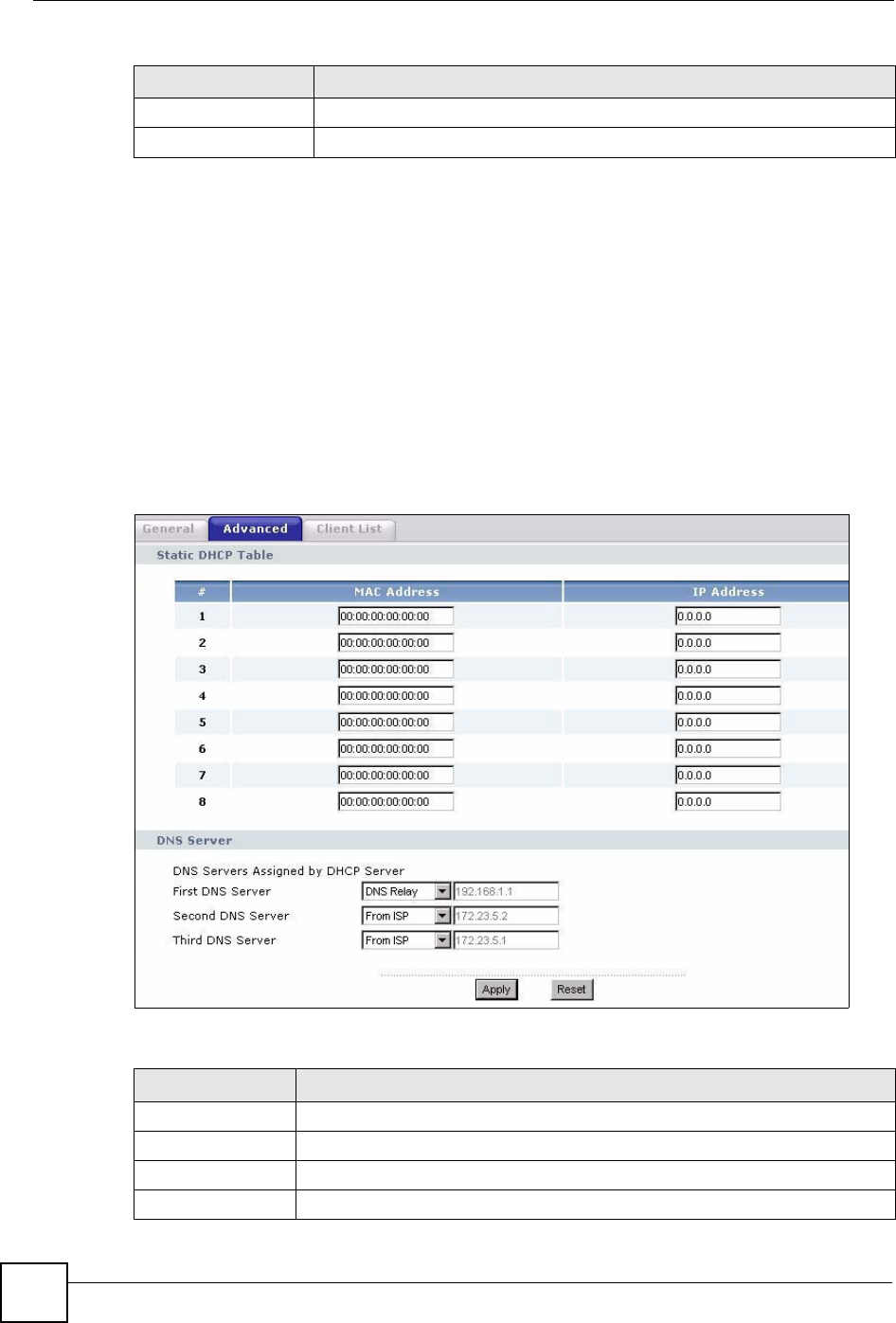896x1323 pixels.
Task: Click MAC Address field in row 7
Action: point(396,776)
